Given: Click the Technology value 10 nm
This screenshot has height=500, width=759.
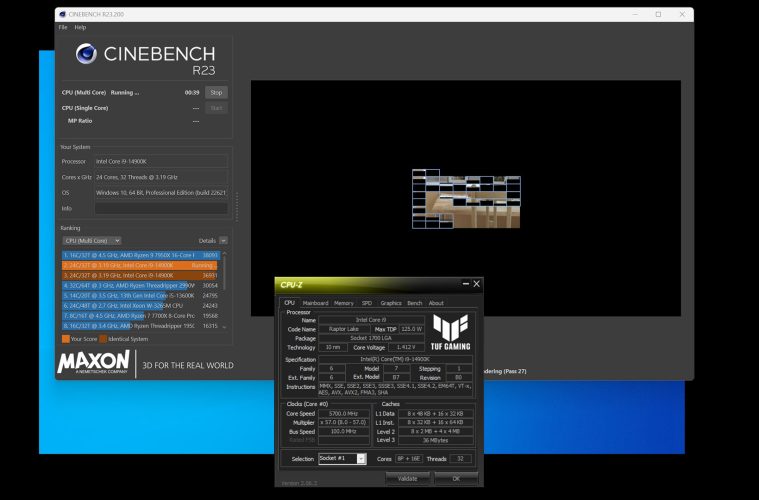Looking at the screenshot, I should (333, 348).
